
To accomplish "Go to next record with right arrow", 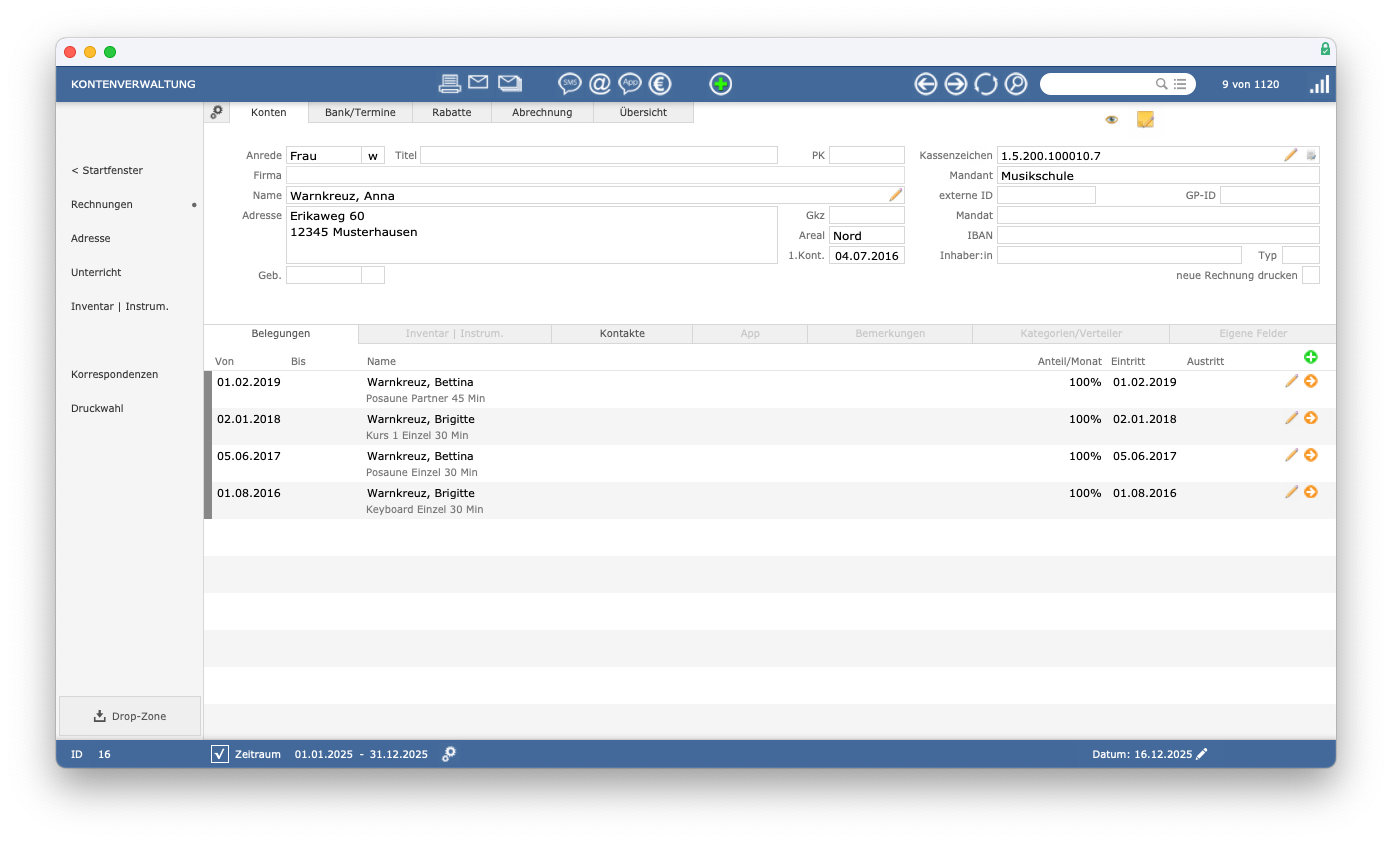I will coord(956,84).
